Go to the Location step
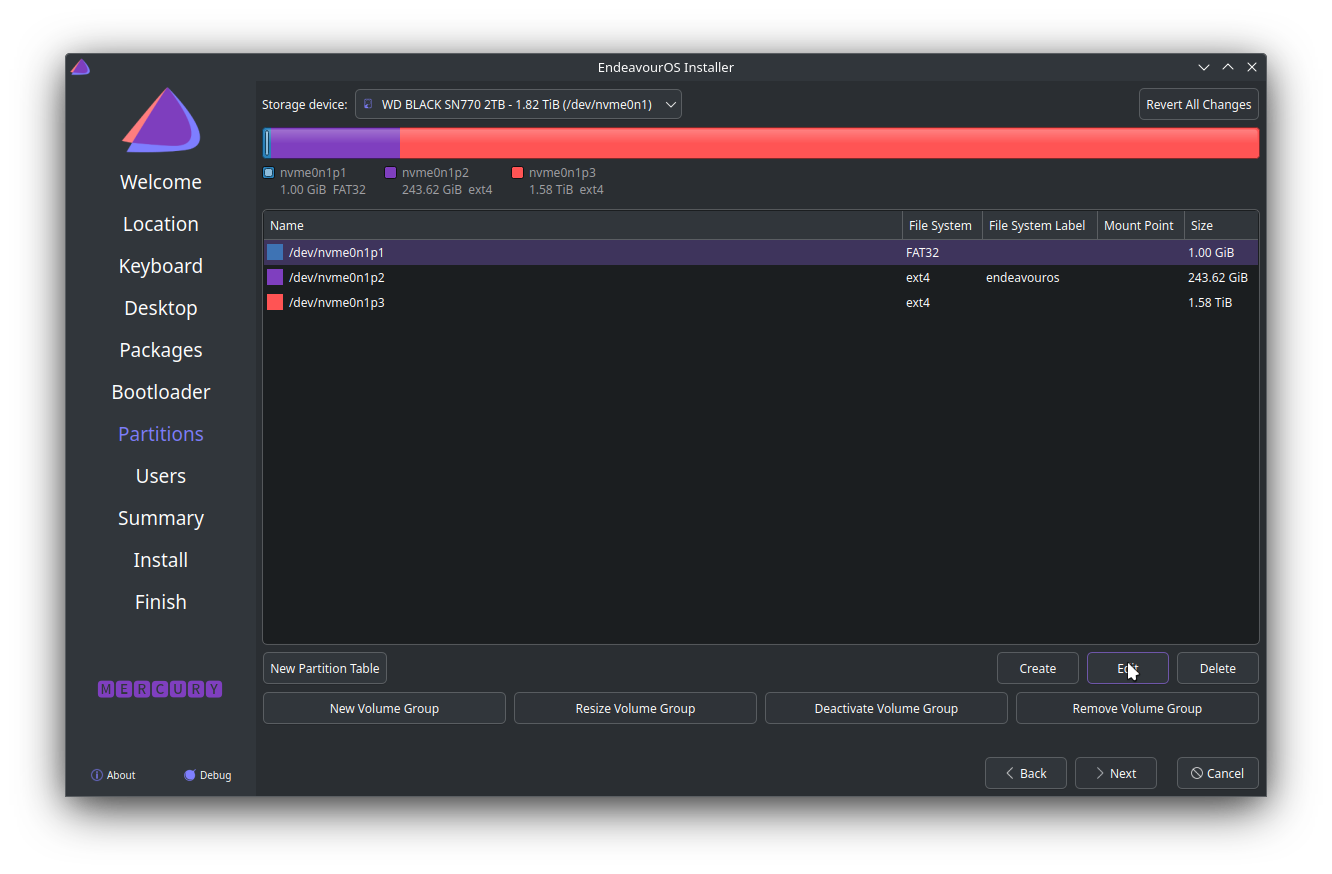The height and width of the screenshot is (874, 1332). pos(161,224)
